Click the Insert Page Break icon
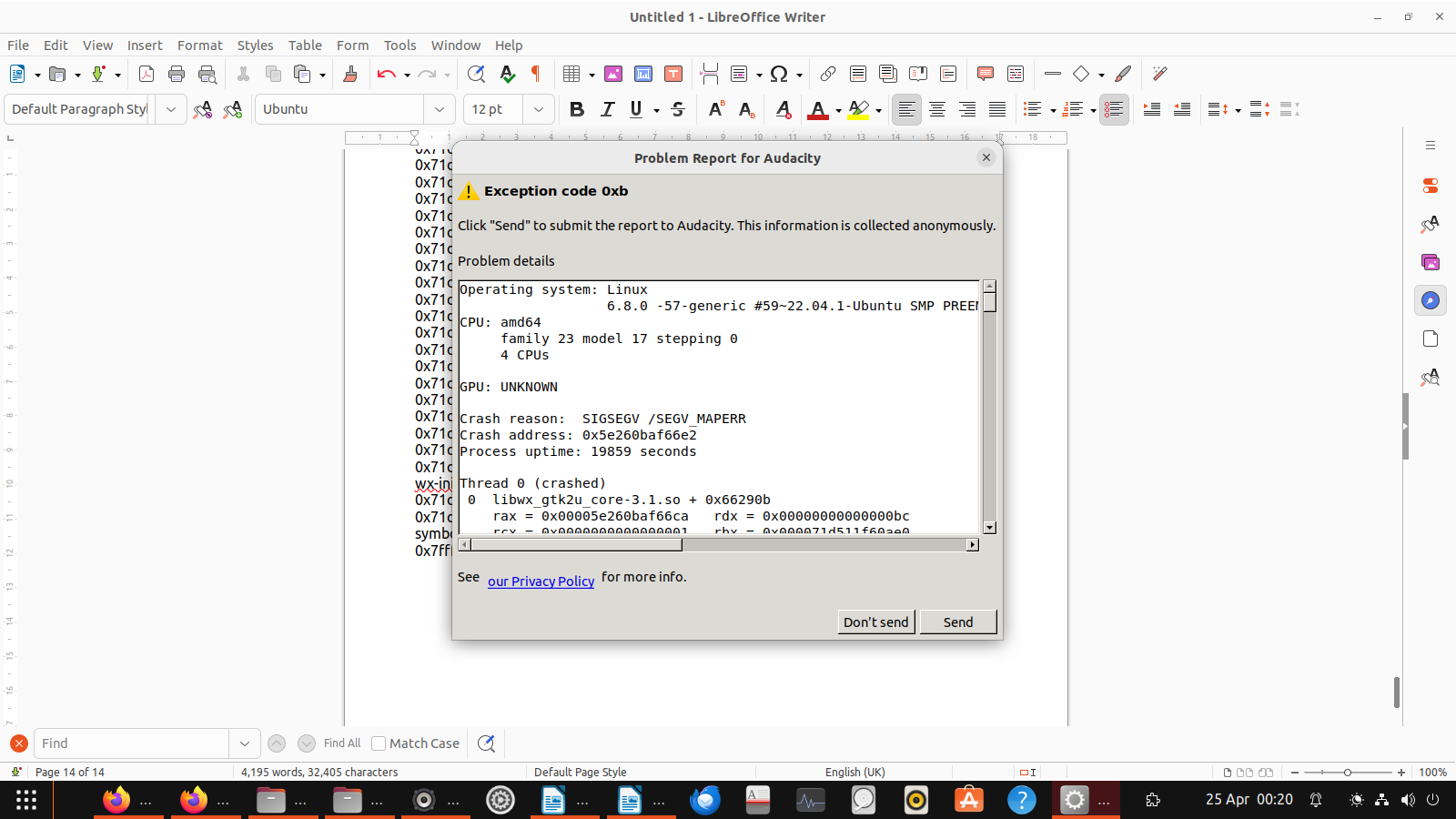 [x=710, y=74]
